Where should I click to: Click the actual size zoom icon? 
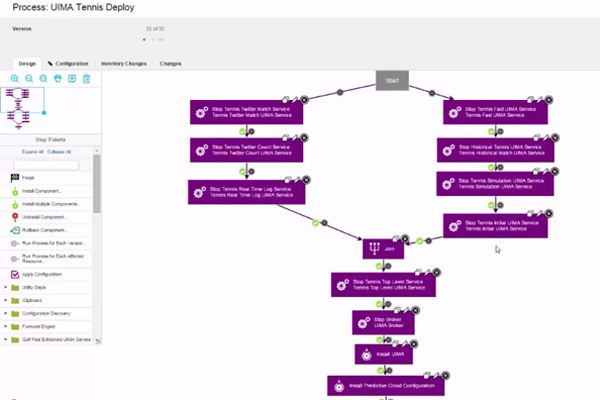(x=43, y=79)
